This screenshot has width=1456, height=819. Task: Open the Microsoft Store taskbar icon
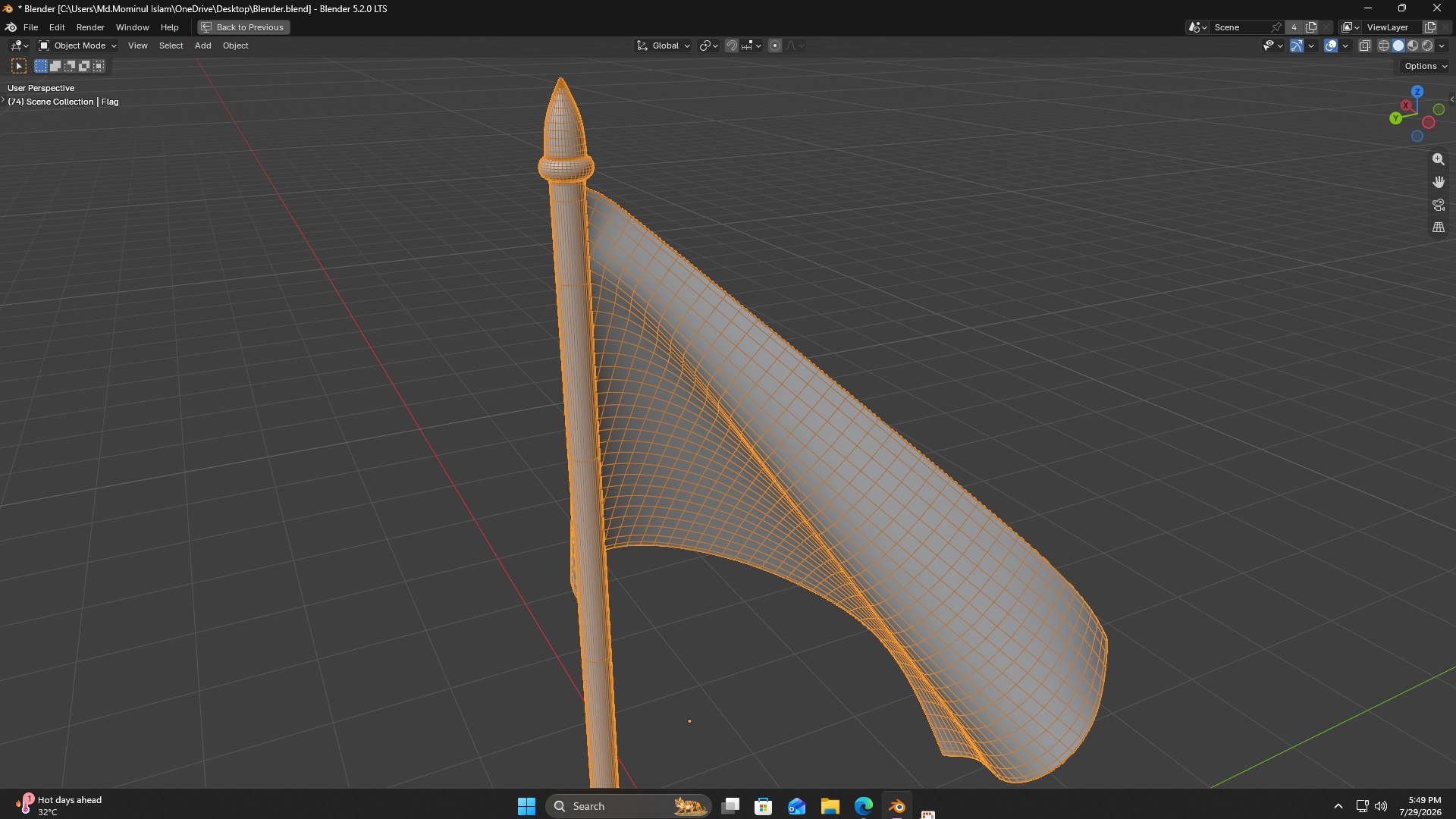[x=763, y=806]
